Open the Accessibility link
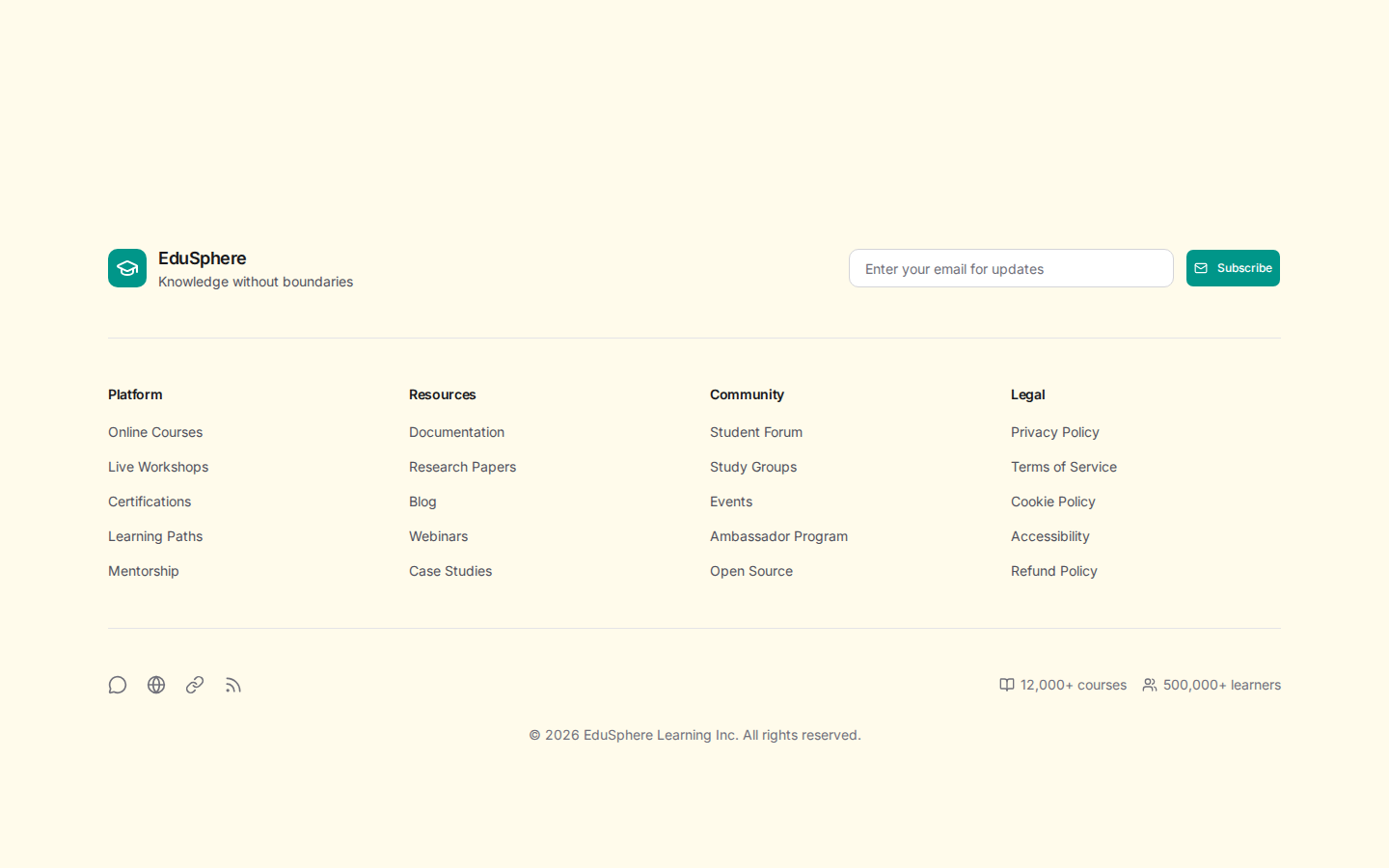Viewport: 1389px width, 868px height. pos(1050,536)
